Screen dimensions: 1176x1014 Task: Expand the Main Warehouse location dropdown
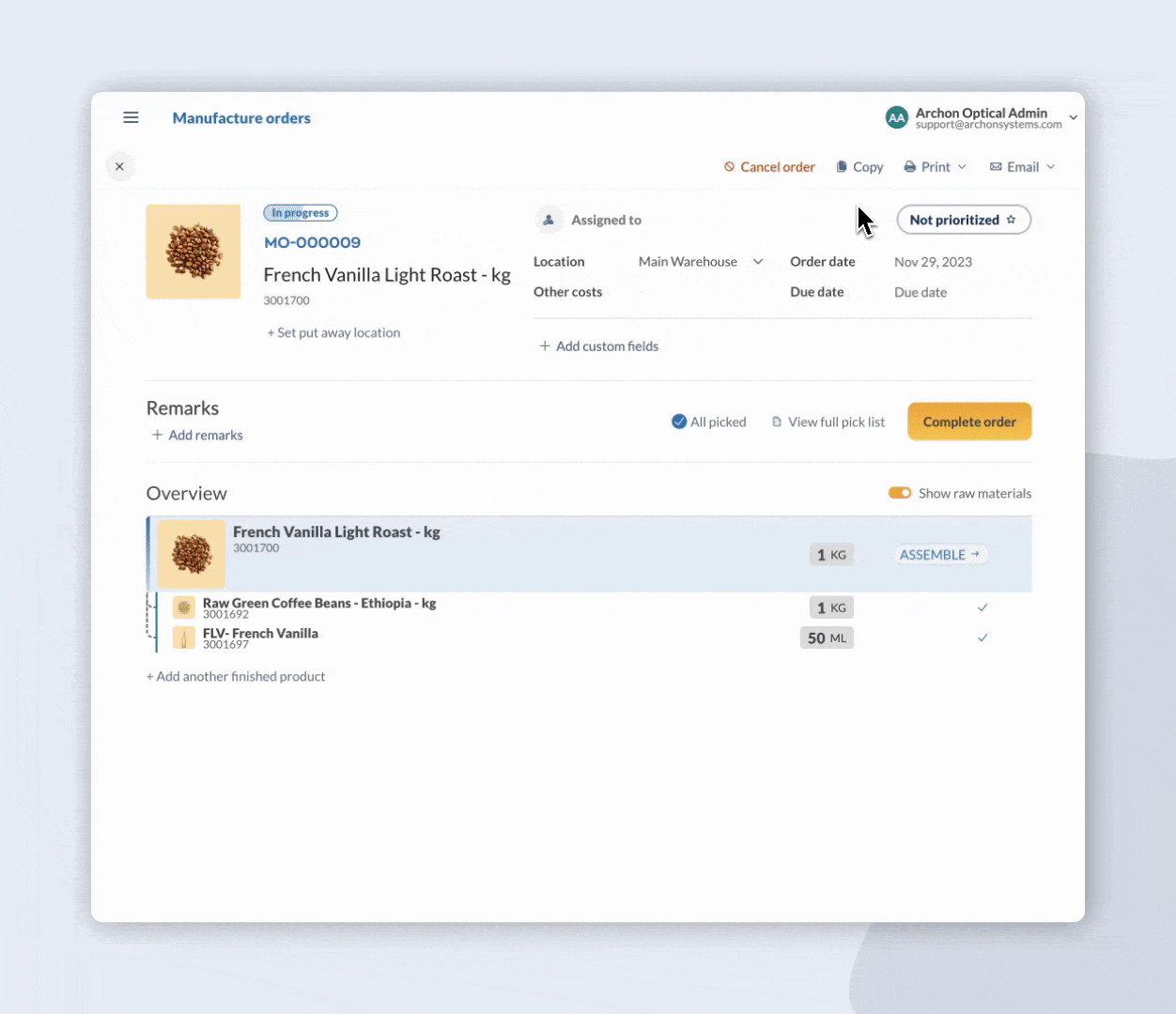click(x=757, y=262)
